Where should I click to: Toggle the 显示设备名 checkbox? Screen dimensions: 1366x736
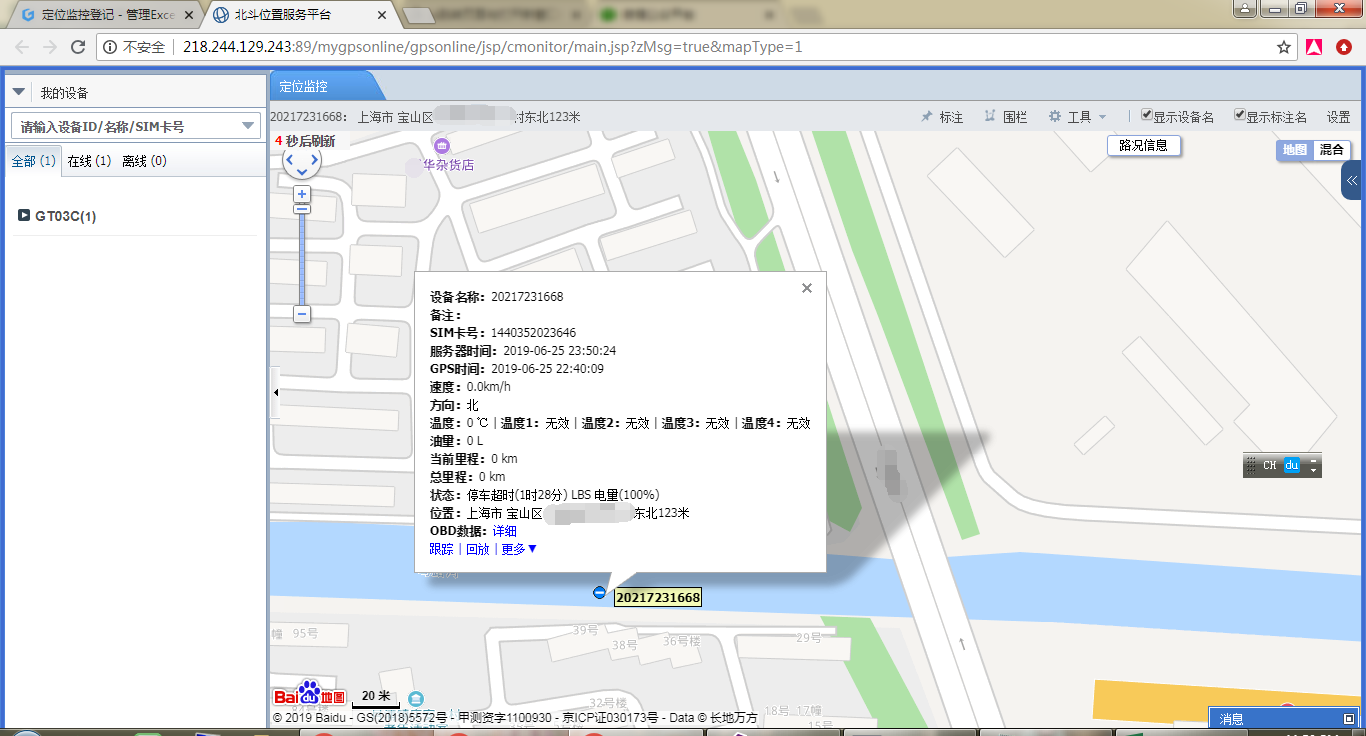coord(1147,115)
